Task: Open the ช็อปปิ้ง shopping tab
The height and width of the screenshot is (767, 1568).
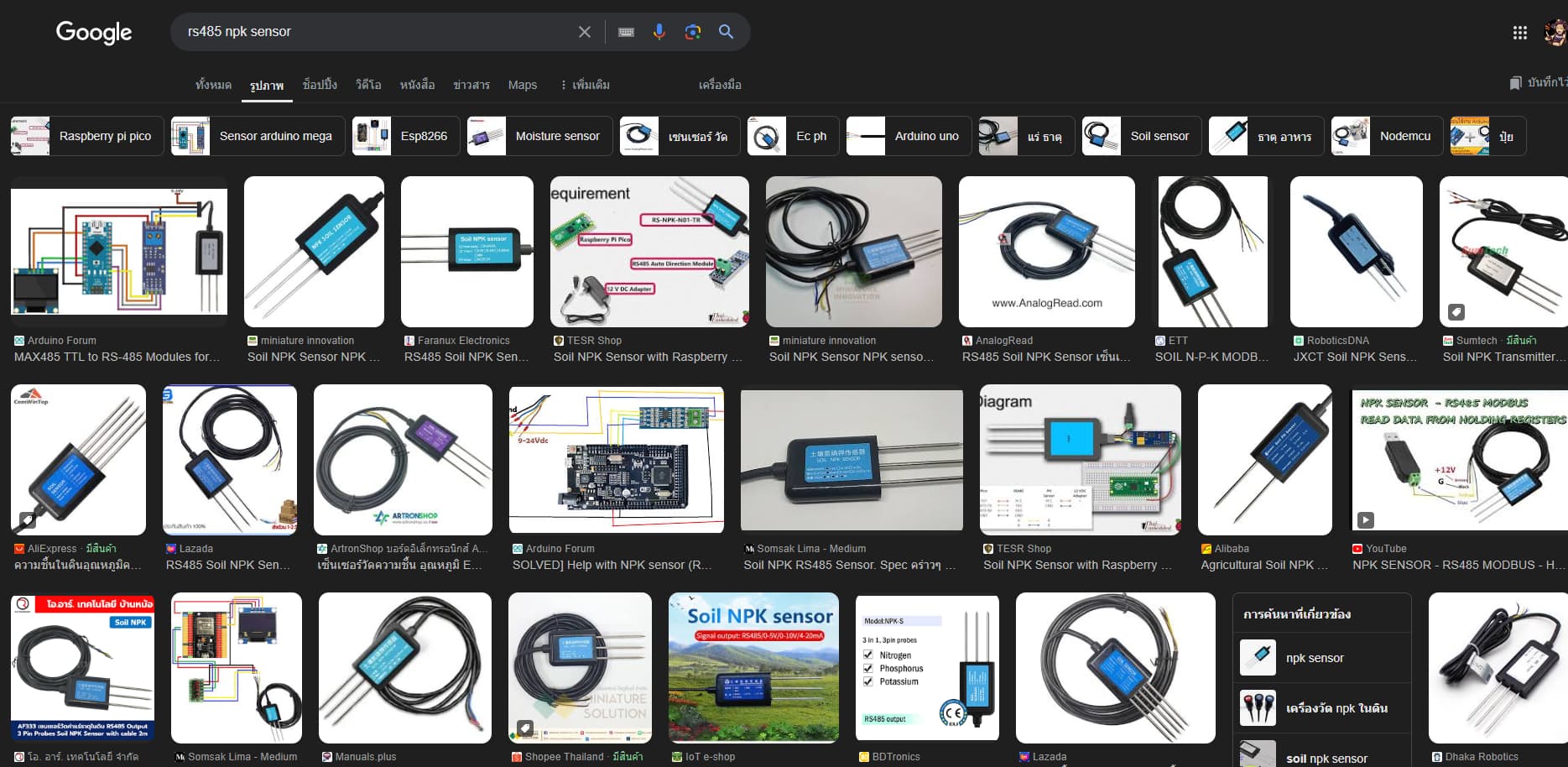Action: click(320, 85)
